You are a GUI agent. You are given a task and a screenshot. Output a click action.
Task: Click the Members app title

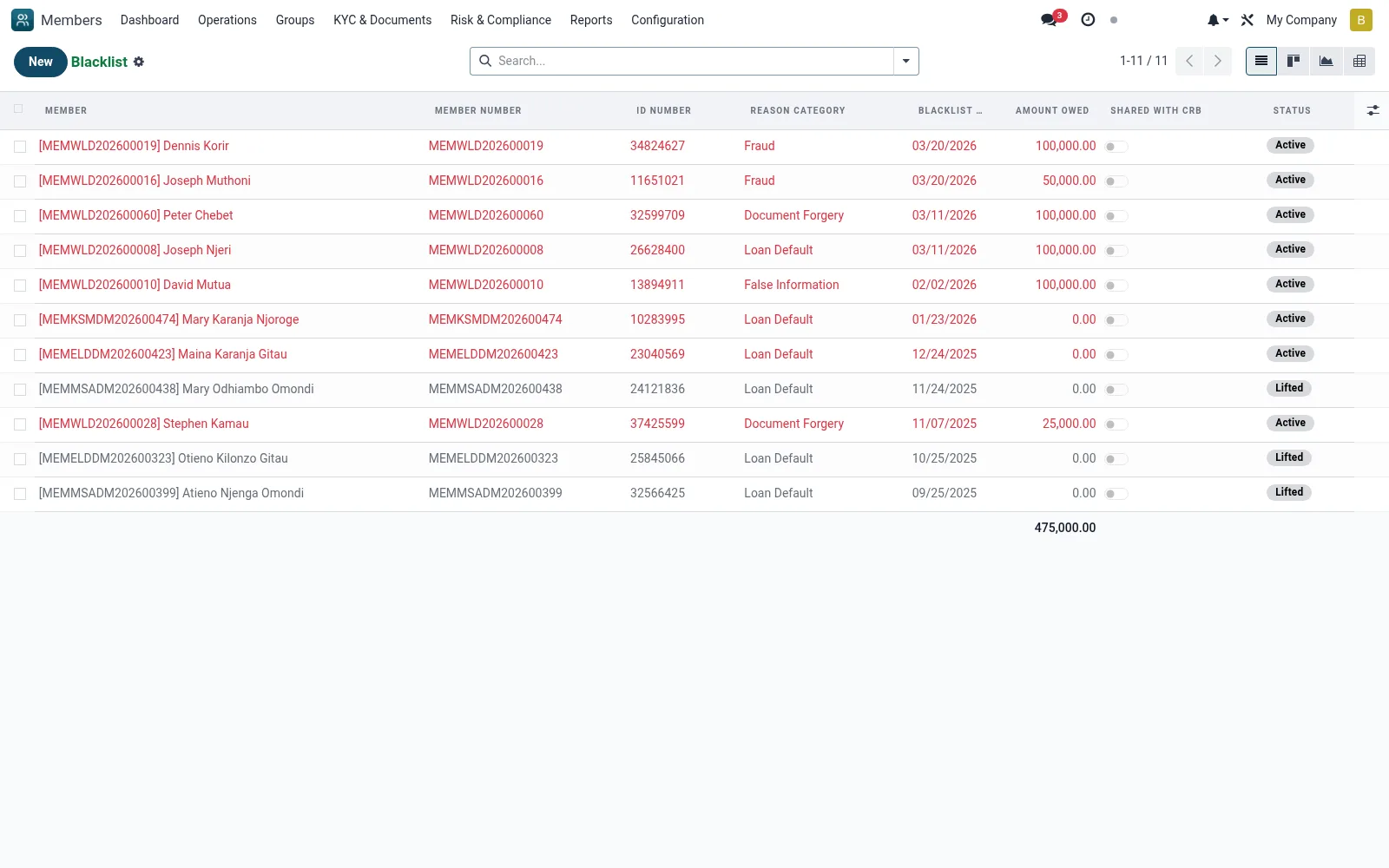click(x=71, y=20)
